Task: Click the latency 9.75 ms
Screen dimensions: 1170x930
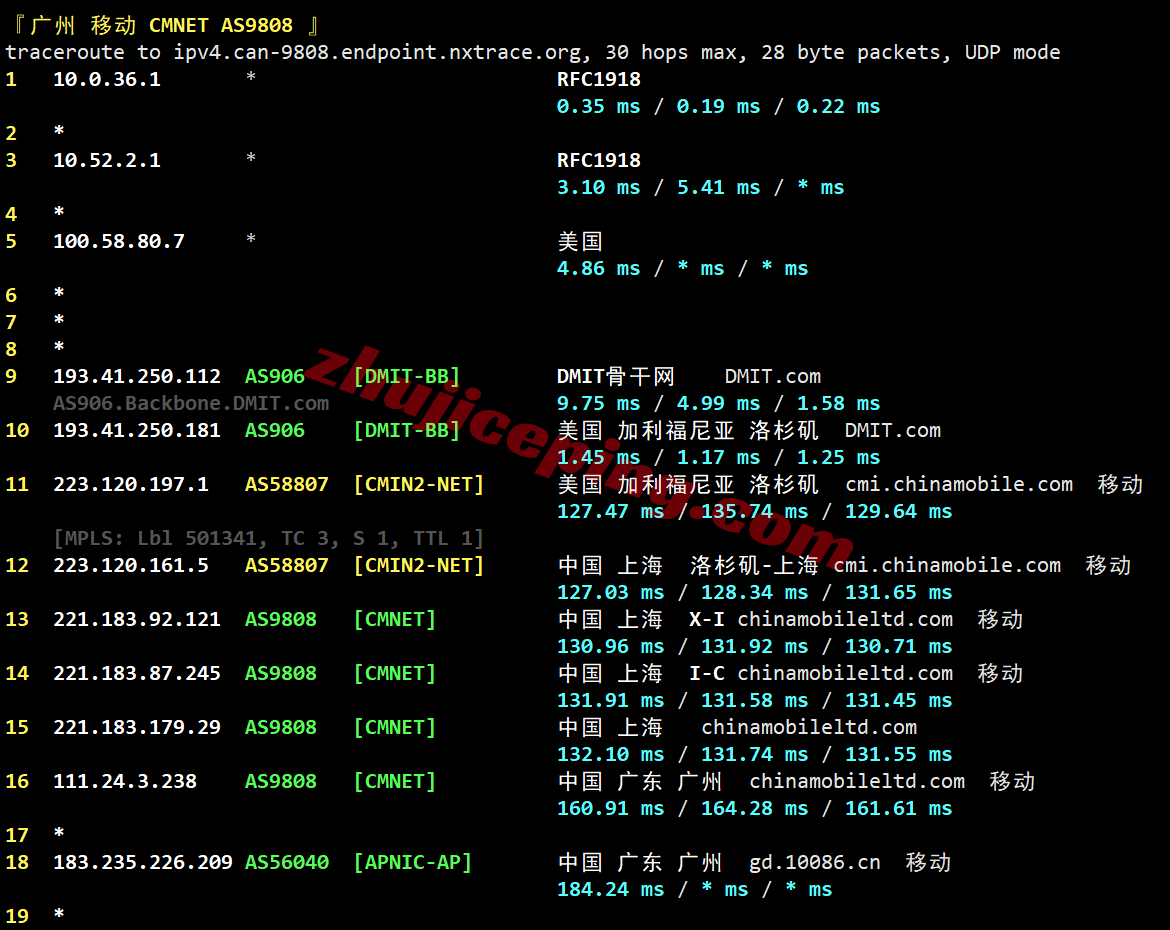Action: pyautogui.click(x=598, y=404)
